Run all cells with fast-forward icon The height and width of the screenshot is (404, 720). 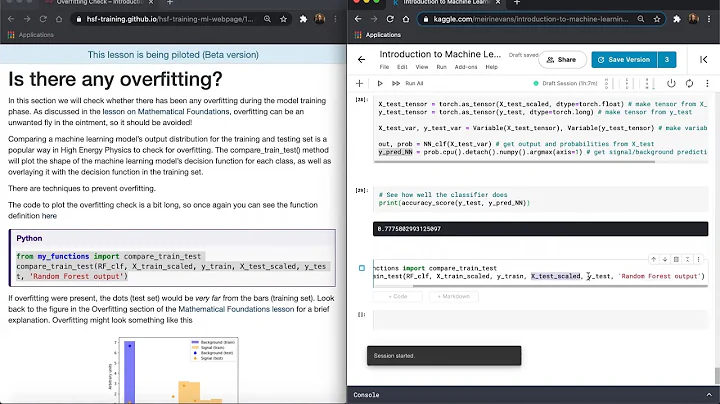[396, 84]
